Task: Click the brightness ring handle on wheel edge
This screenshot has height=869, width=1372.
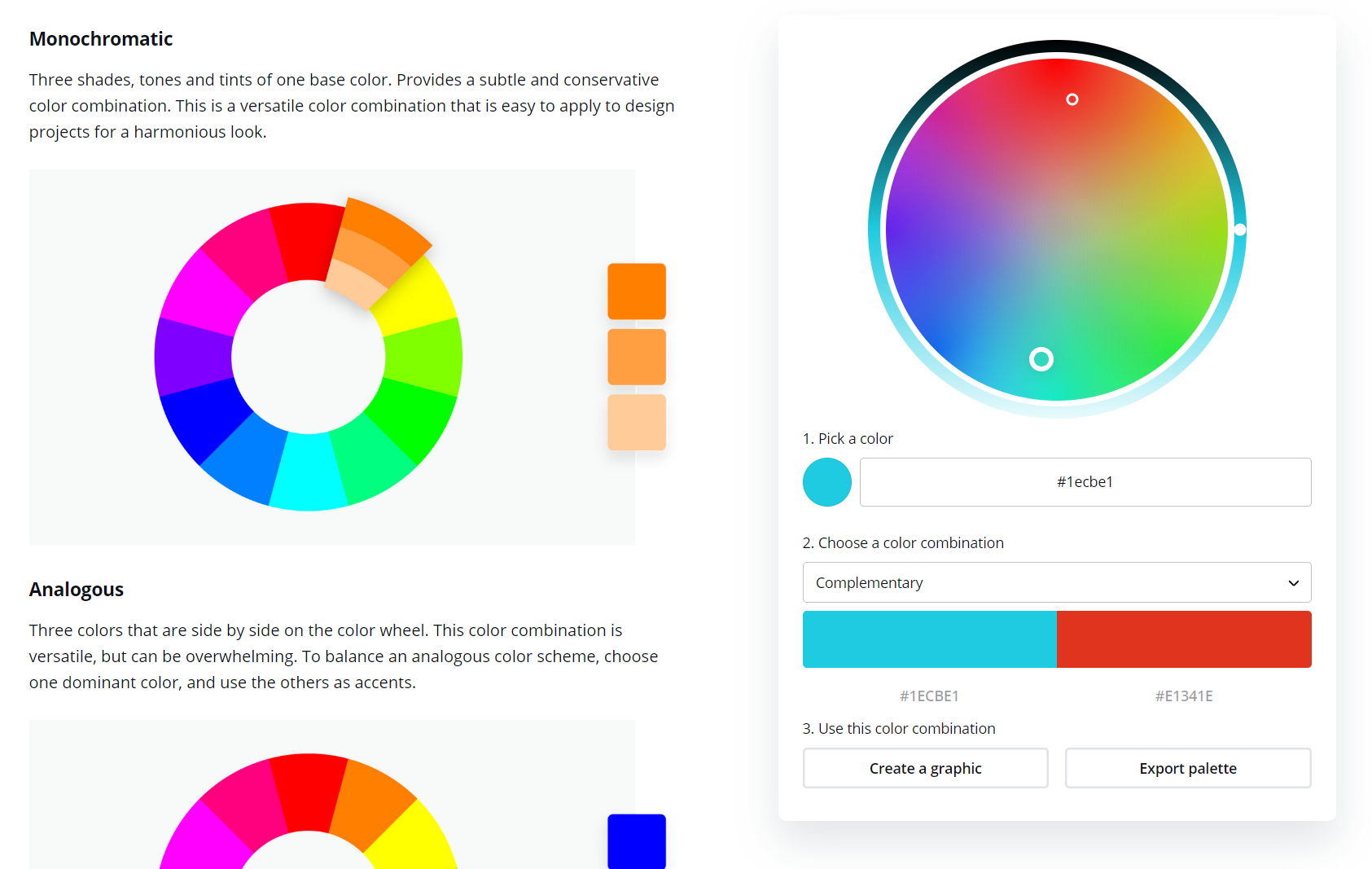Action: tap(1239, 230)
